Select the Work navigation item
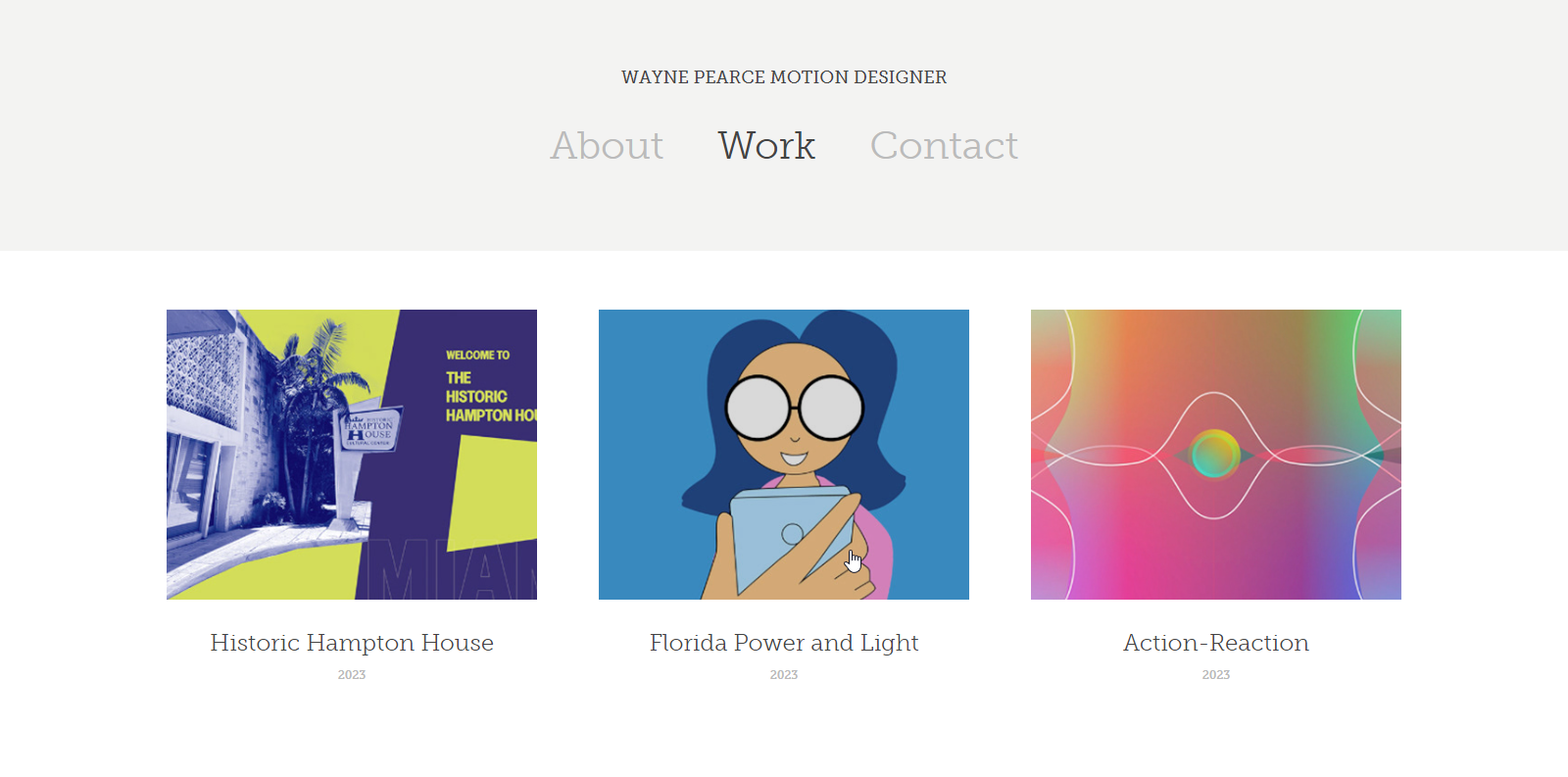This screenshot has height=777, width=1568. pos(766,145)
